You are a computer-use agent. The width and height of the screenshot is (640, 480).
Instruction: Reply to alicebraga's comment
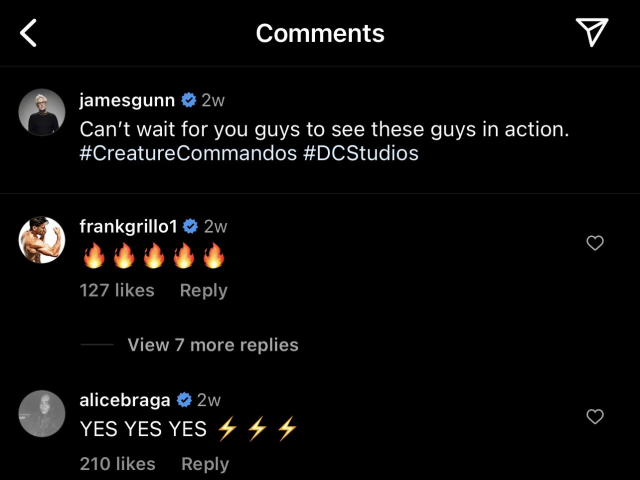tap(204, 464)
